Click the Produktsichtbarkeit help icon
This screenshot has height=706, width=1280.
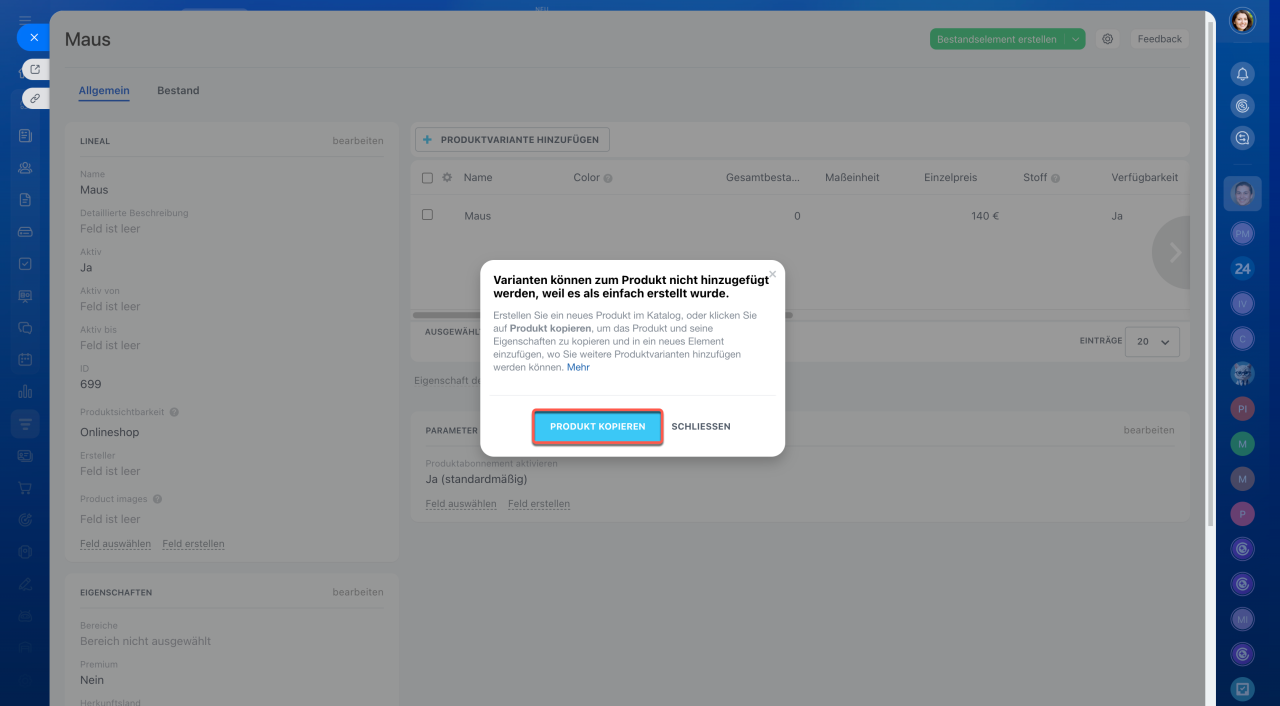tap(174, 412)
